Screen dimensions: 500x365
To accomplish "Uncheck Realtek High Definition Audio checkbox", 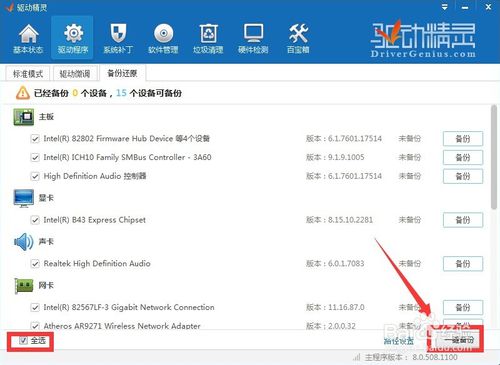I will [35, 264].
